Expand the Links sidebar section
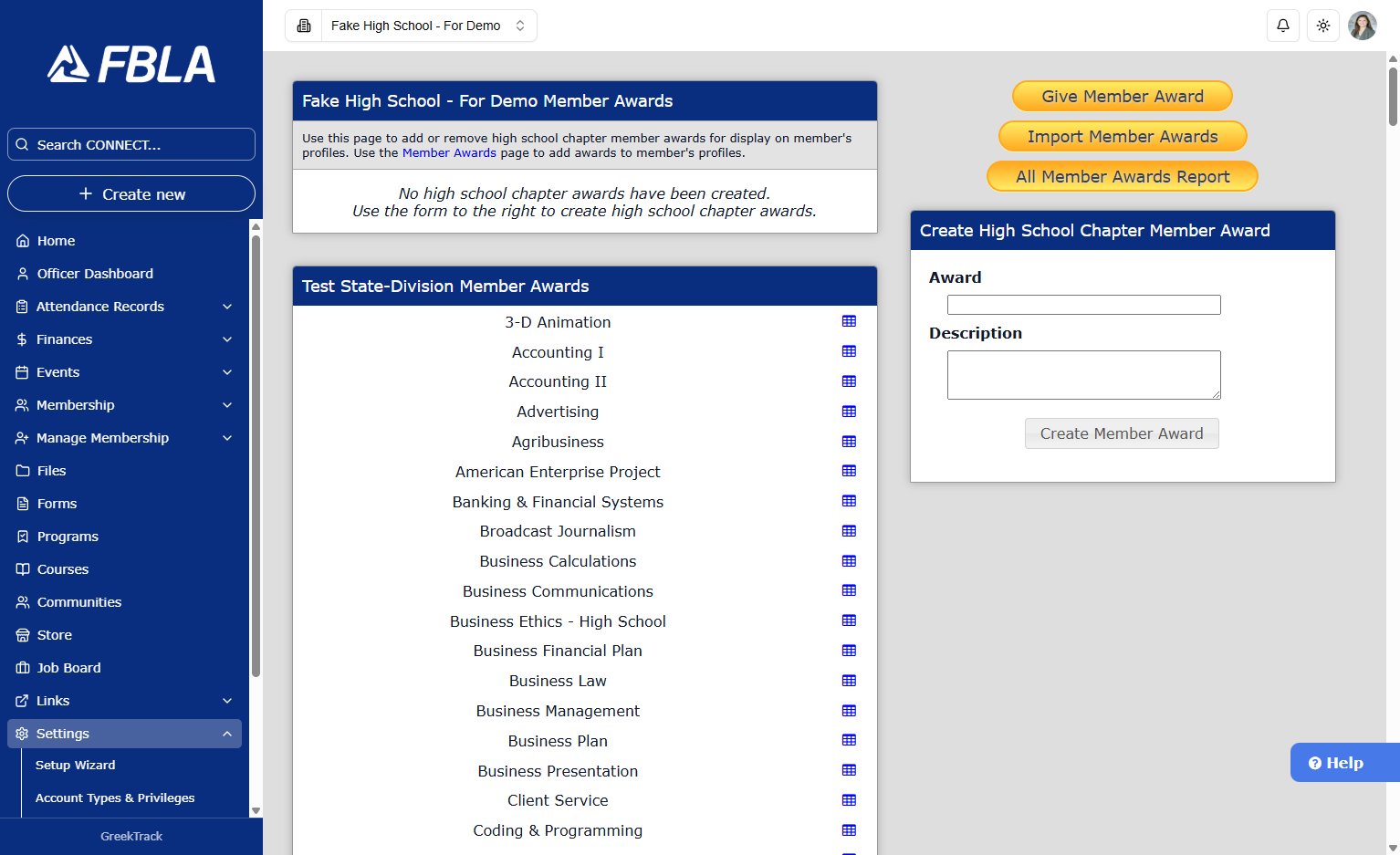 click(x=124, y=701)
